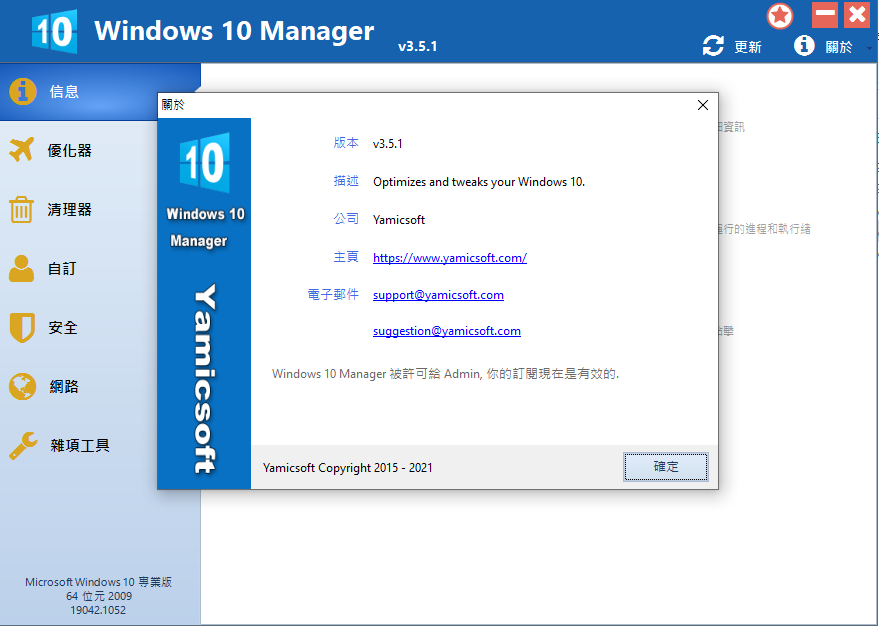The height and width of the screenshot is (626, 879).
Task: Open the 信息 sidebar tab
Action: [100, 92]
